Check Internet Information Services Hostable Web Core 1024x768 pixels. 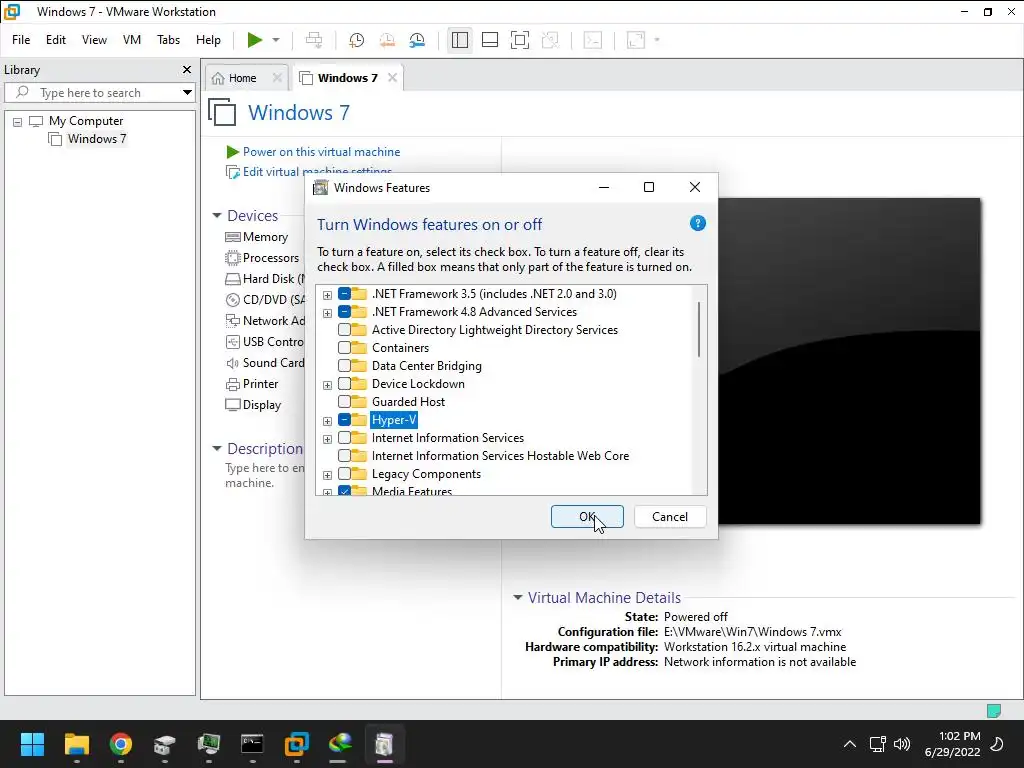coord(344,456)
